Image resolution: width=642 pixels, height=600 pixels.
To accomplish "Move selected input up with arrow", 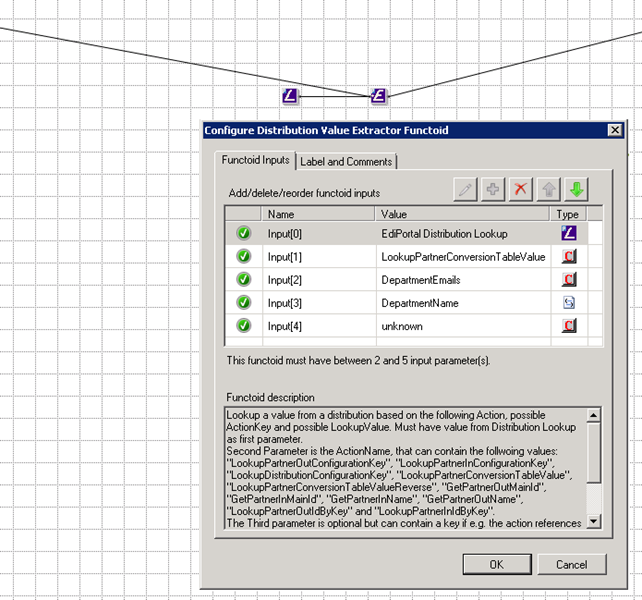I will tap(548, 190).
